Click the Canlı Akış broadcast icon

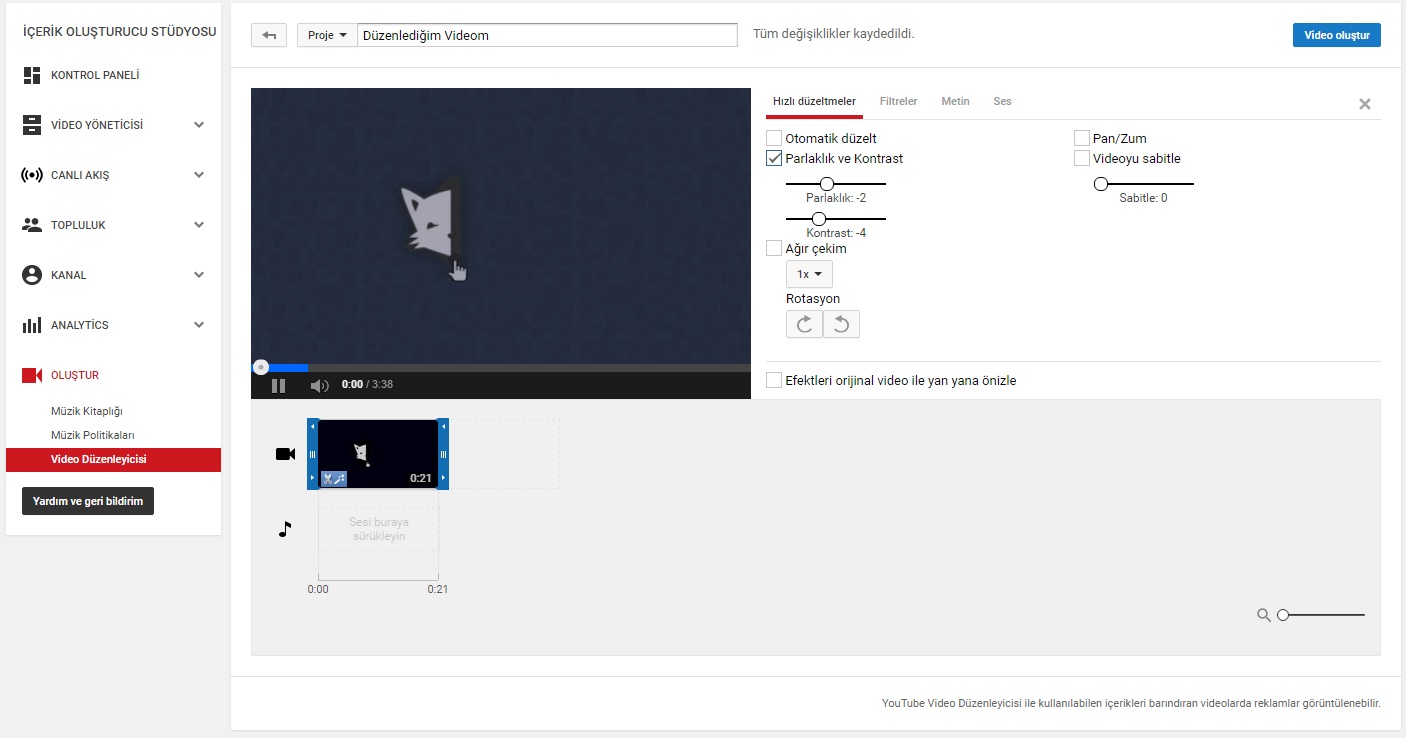[x=31, y=175]
